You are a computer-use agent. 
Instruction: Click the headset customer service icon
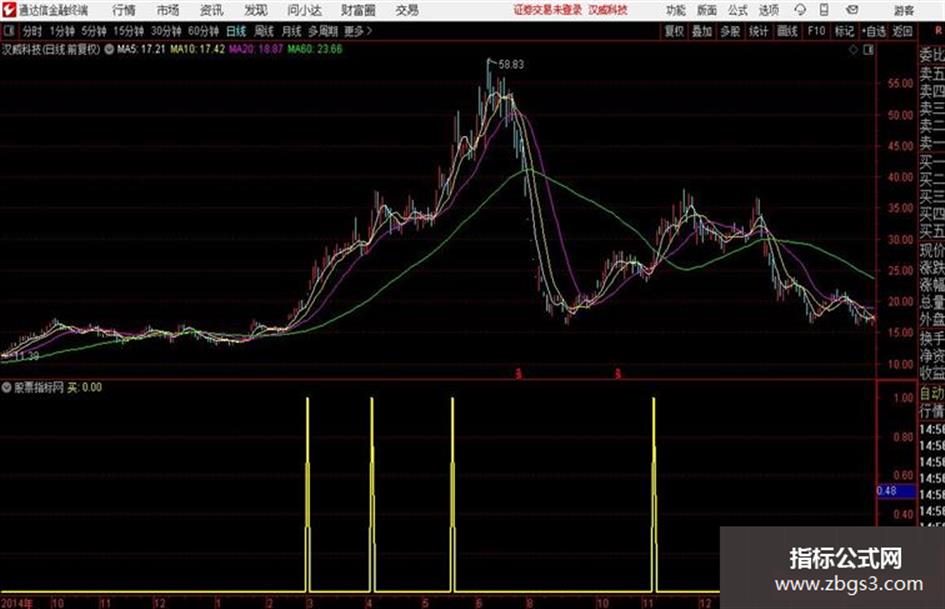(800, 10)
